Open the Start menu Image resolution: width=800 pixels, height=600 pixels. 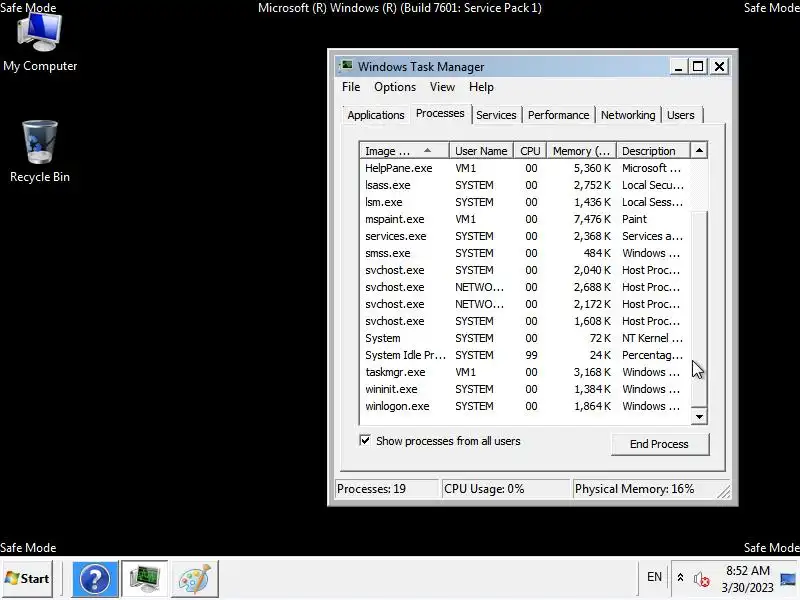[x=27, y=579]
